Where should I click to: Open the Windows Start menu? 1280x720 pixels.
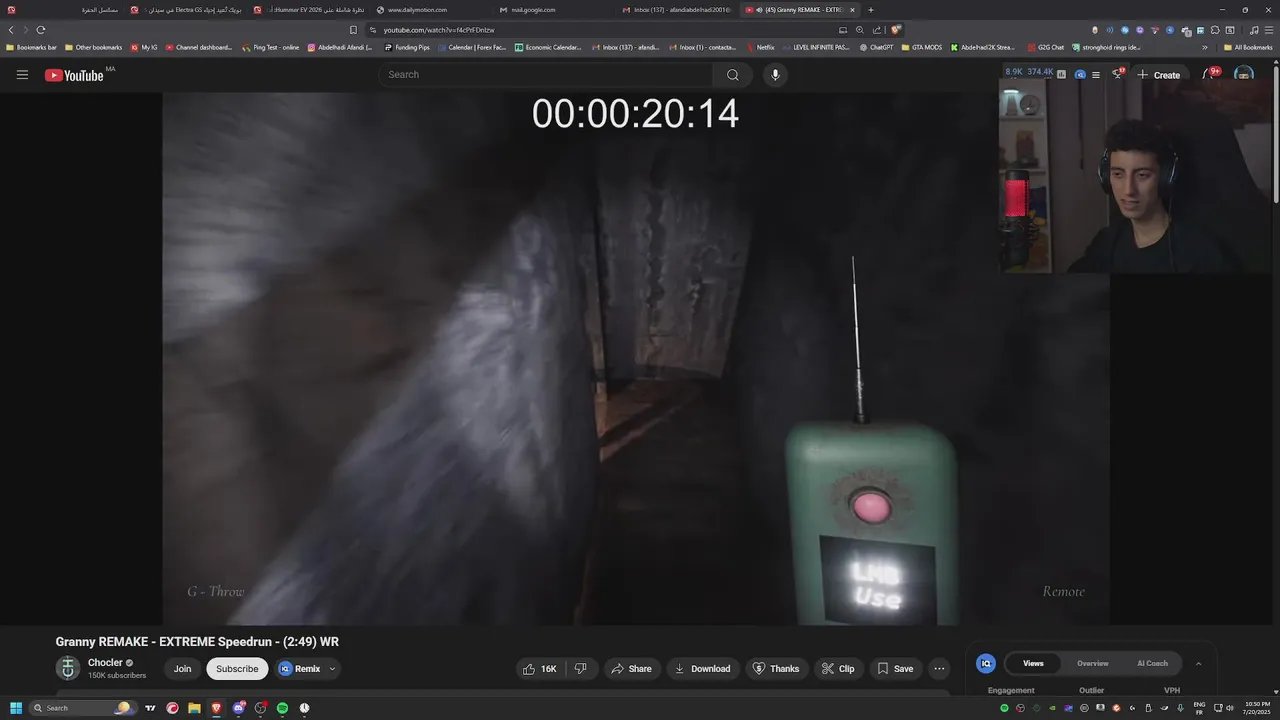(16, 708)
